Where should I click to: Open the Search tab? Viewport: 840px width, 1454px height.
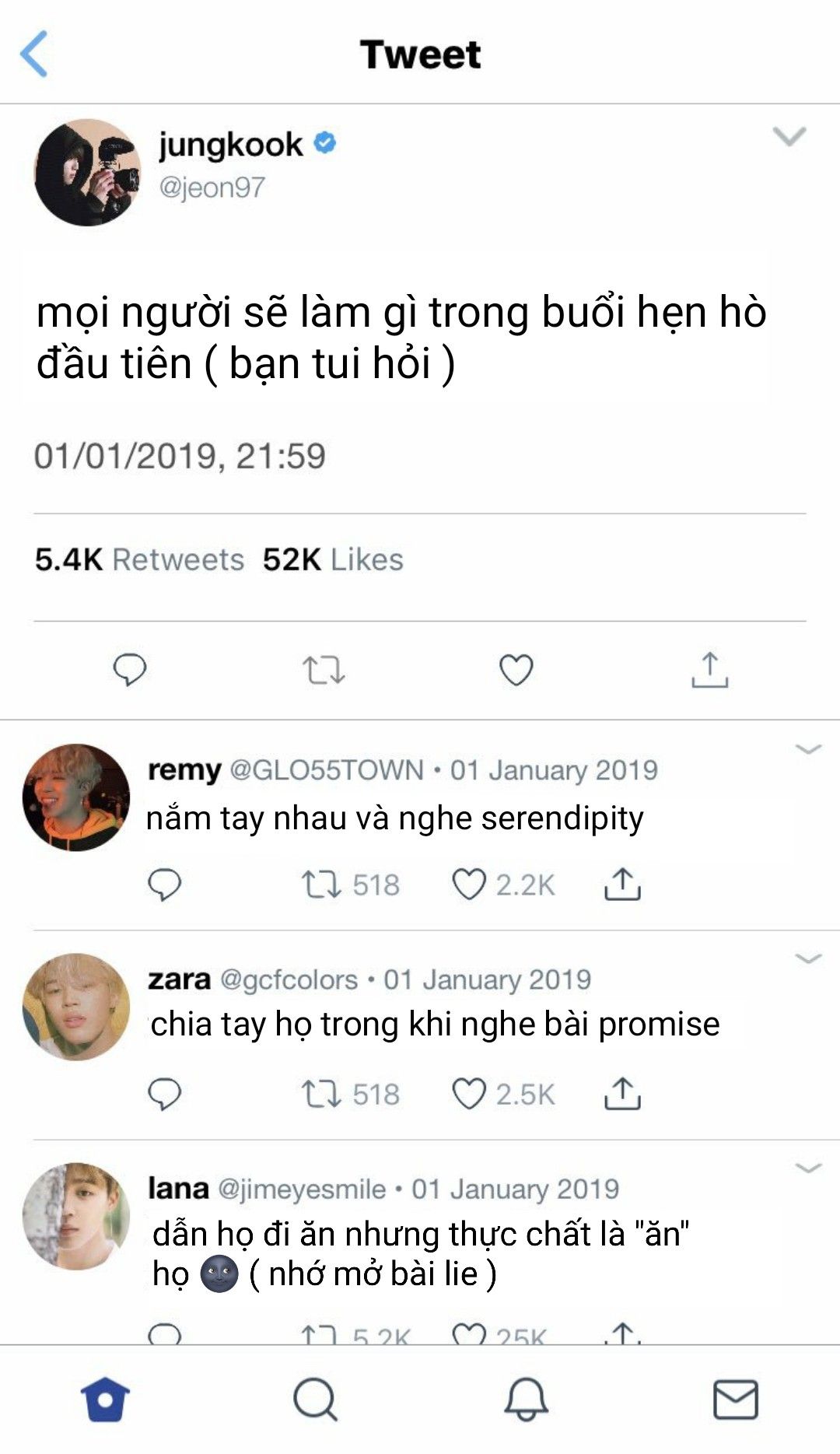pos(315,1399)
